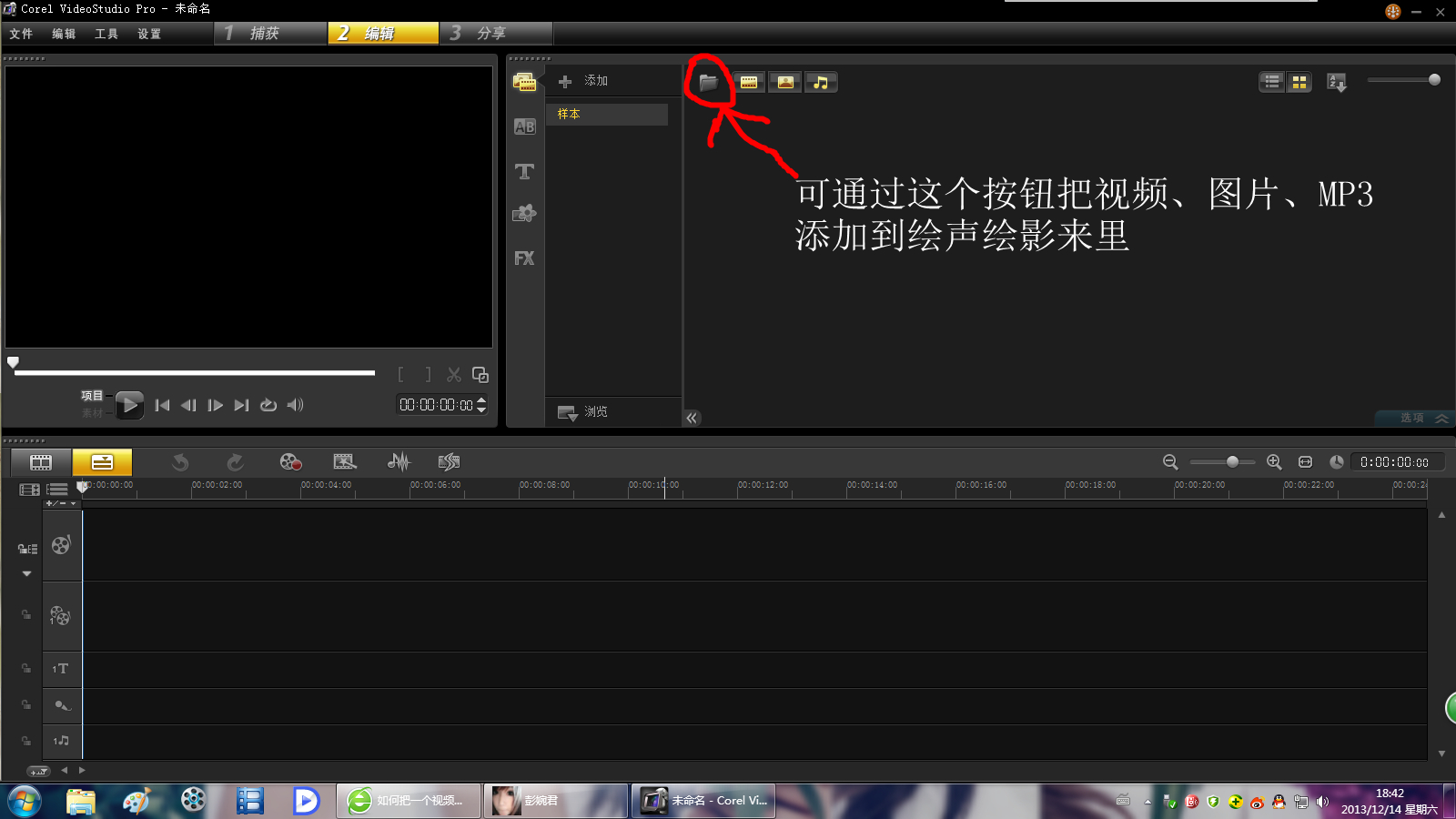1456x819 pixels.
Task: Click the project duration clock icon
Action: click(1336, 462)
